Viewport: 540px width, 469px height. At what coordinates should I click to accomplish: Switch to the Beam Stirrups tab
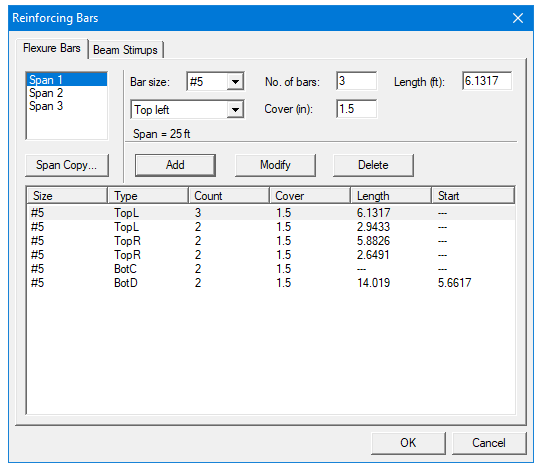pyautogui.click(x=125, y=50)
